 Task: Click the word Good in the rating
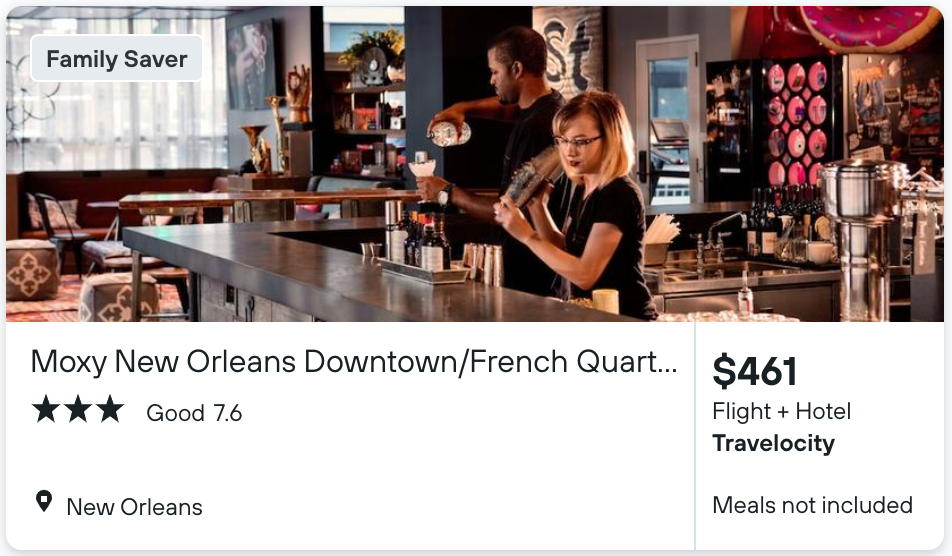click(175, 413)
